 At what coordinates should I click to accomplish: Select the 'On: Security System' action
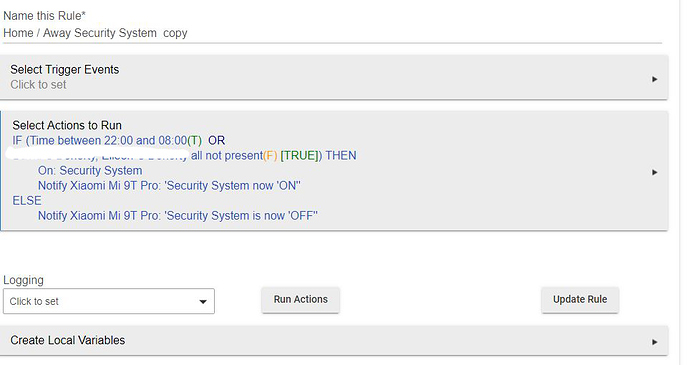tap(90, 170)
